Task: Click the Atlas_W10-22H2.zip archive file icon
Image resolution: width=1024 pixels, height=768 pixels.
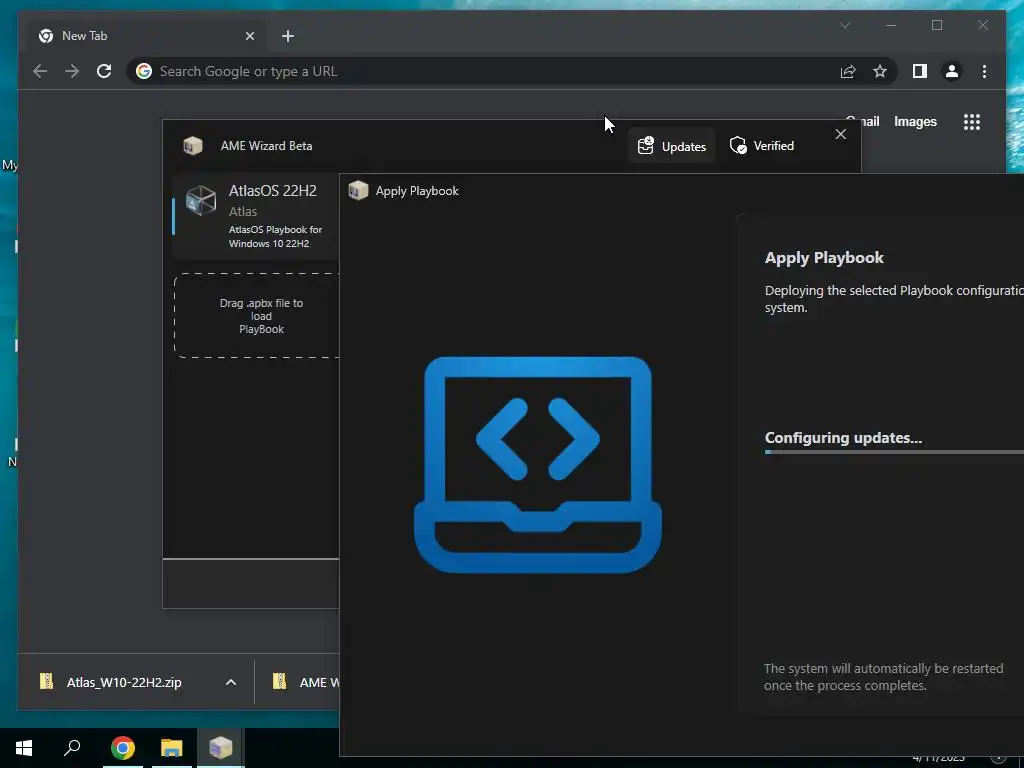Action: 46,682
